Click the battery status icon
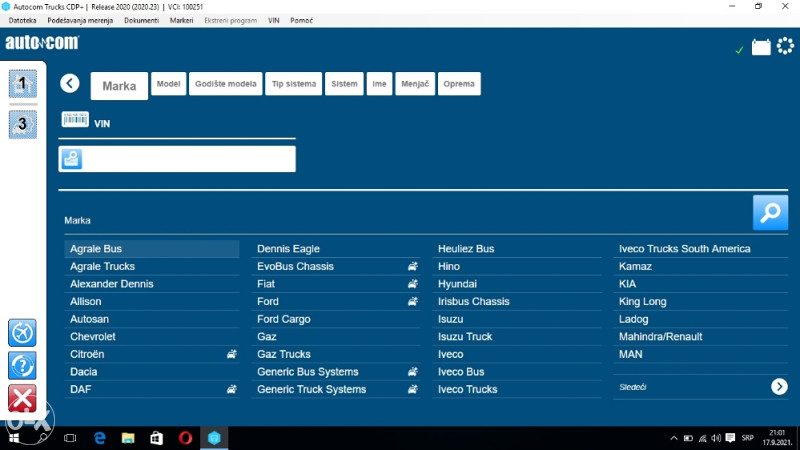This screenshot has width=800, height=450. (761, 47)
